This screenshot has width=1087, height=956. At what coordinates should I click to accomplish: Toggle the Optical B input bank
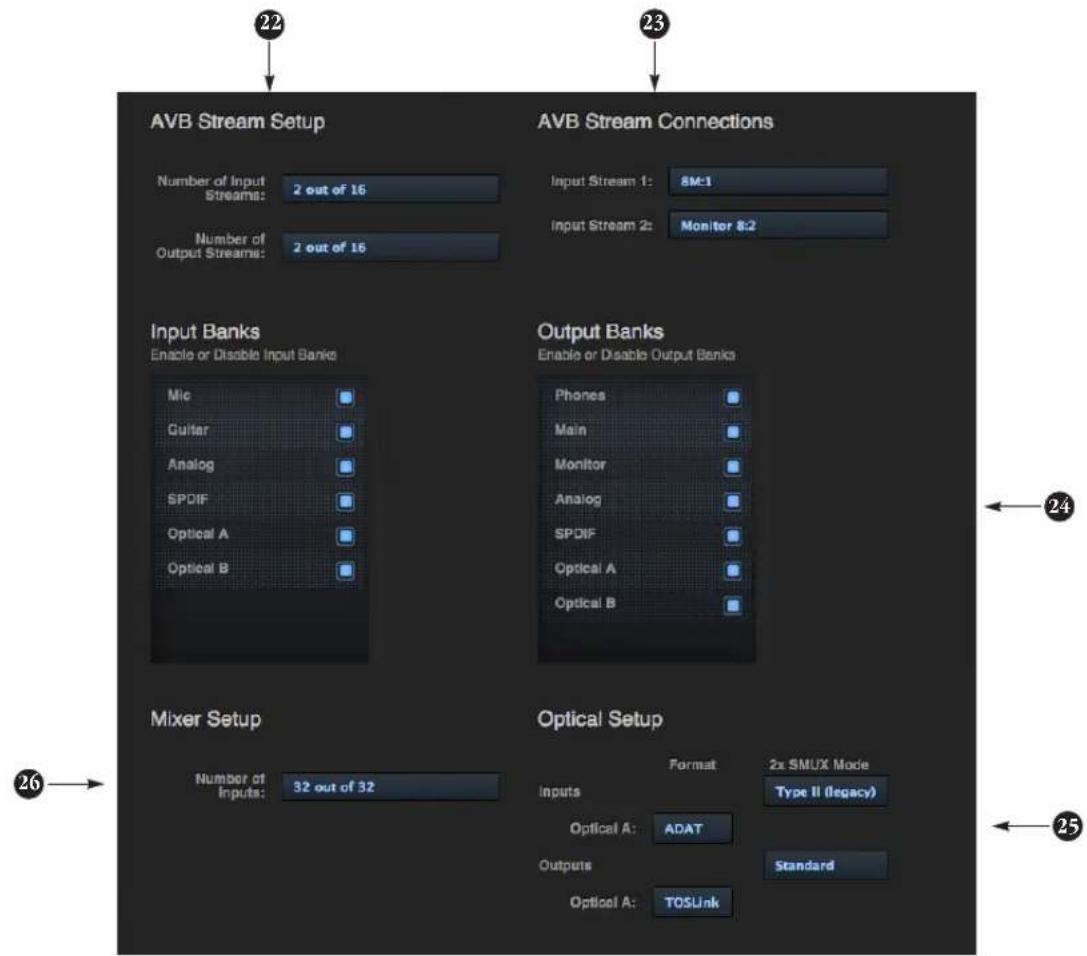[x=345, y=571]
